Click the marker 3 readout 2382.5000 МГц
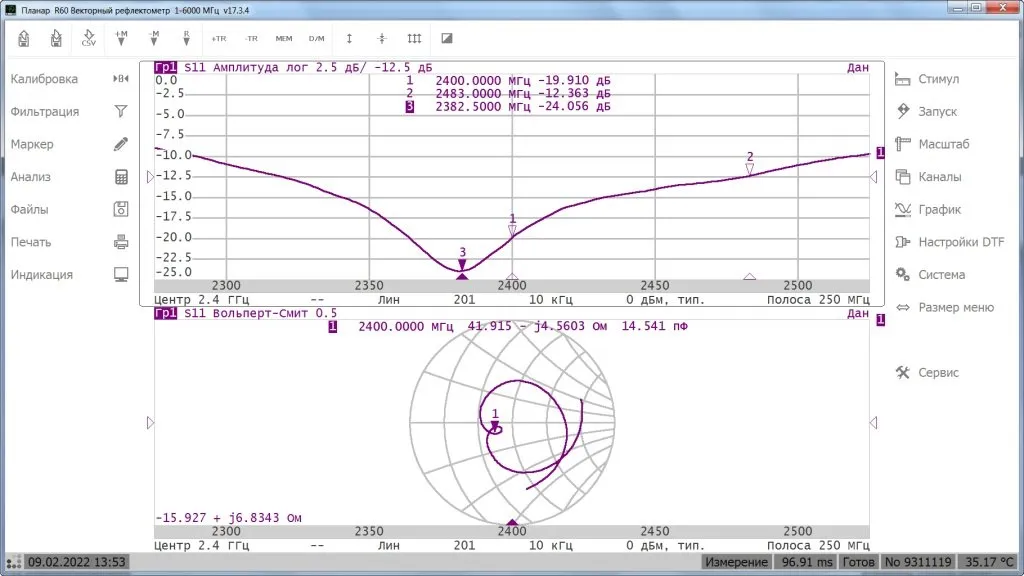Image resolution: width=1024 pixels, height=576 pixels. pyautogui.click(x=483, y=106)
